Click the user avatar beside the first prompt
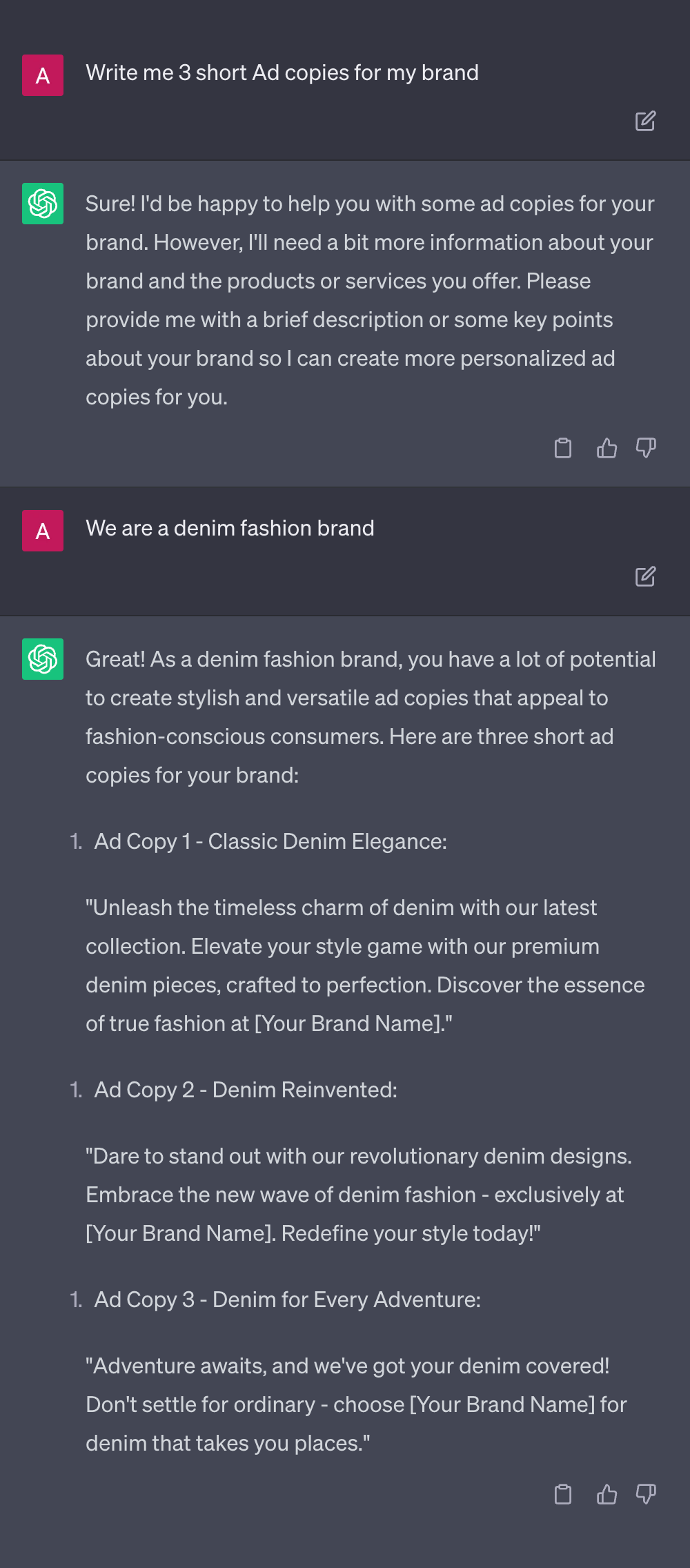Screen dimensions: 690x1568 pos(43,75)
